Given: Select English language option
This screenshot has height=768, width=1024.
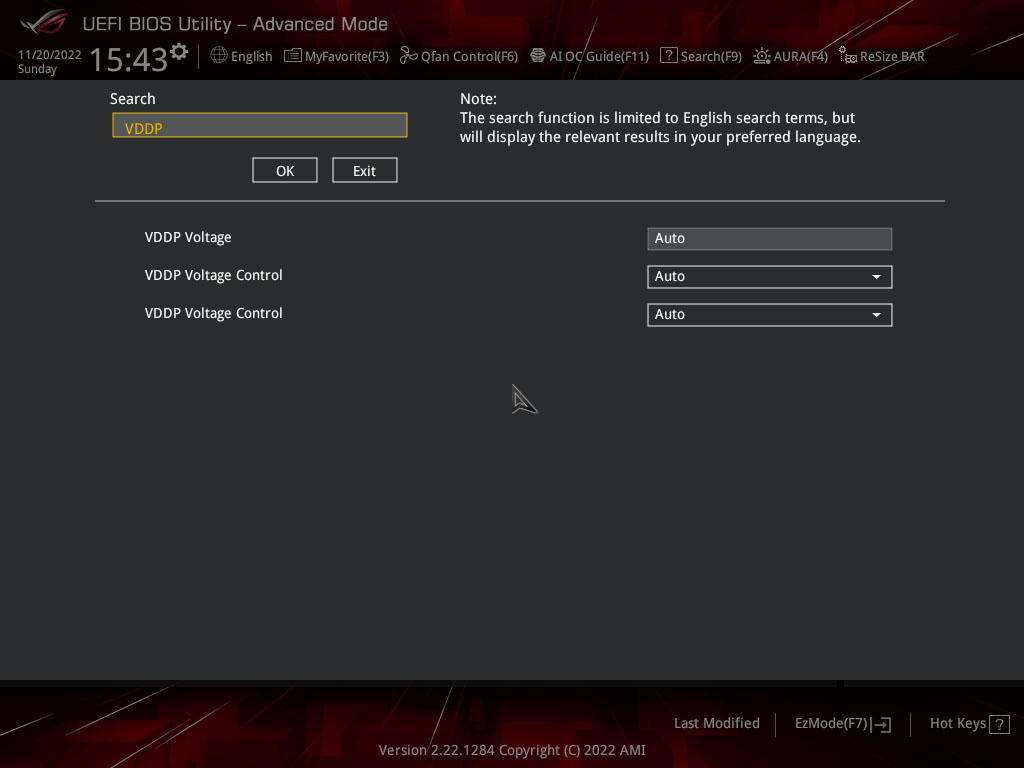Looking at the screenshot, I should (x=251, y=56).
